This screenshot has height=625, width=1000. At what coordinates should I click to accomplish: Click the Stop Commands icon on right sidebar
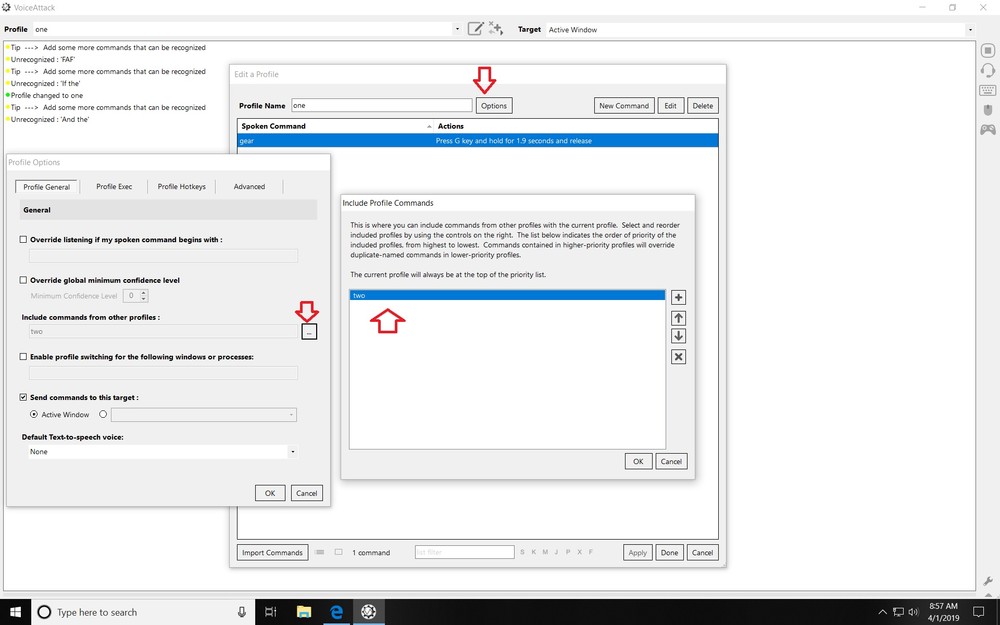point(987,50)
